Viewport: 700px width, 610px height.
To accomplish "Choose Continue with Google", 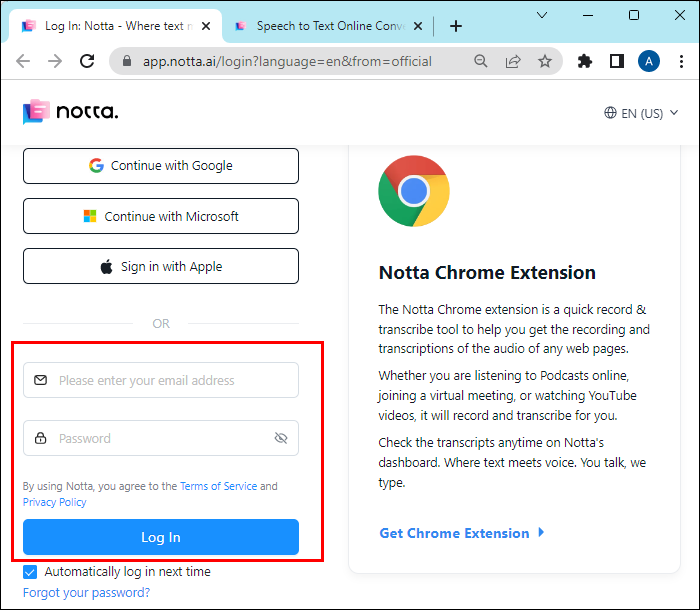I will 161,166.
